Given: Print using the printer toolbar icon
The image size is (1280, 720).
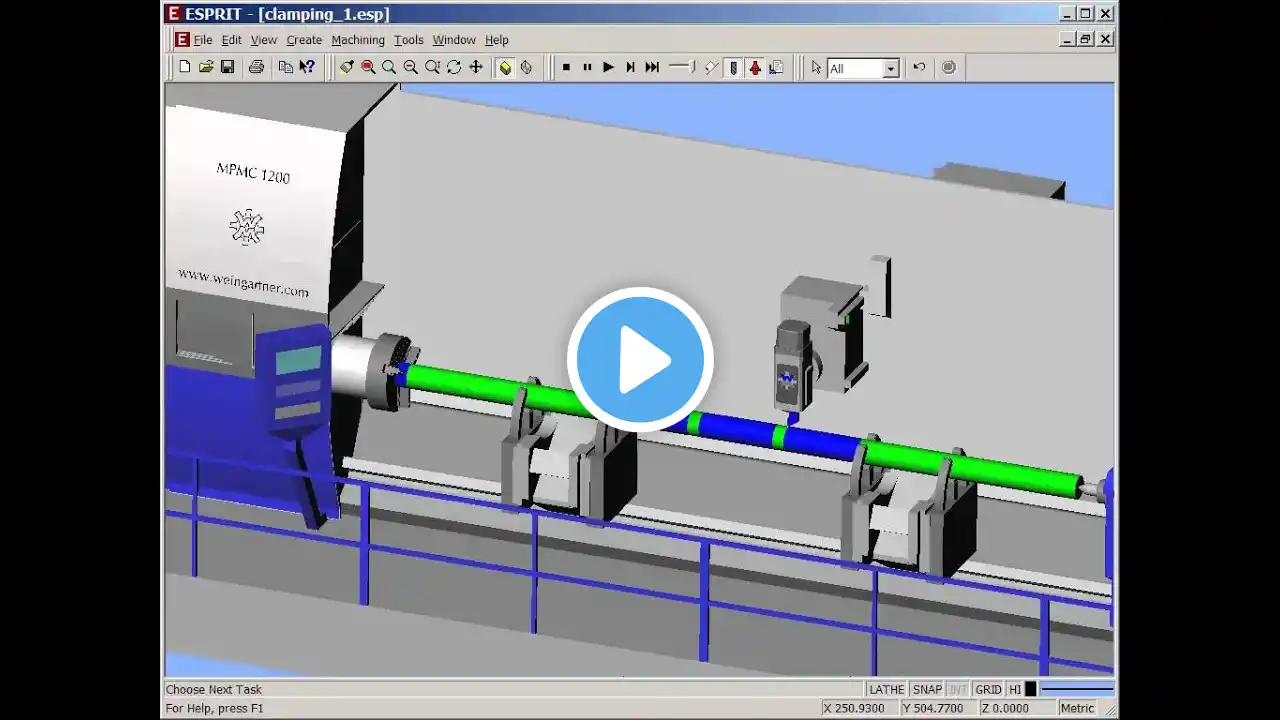Looking at the screenshot, I should (x=256, y=67).
